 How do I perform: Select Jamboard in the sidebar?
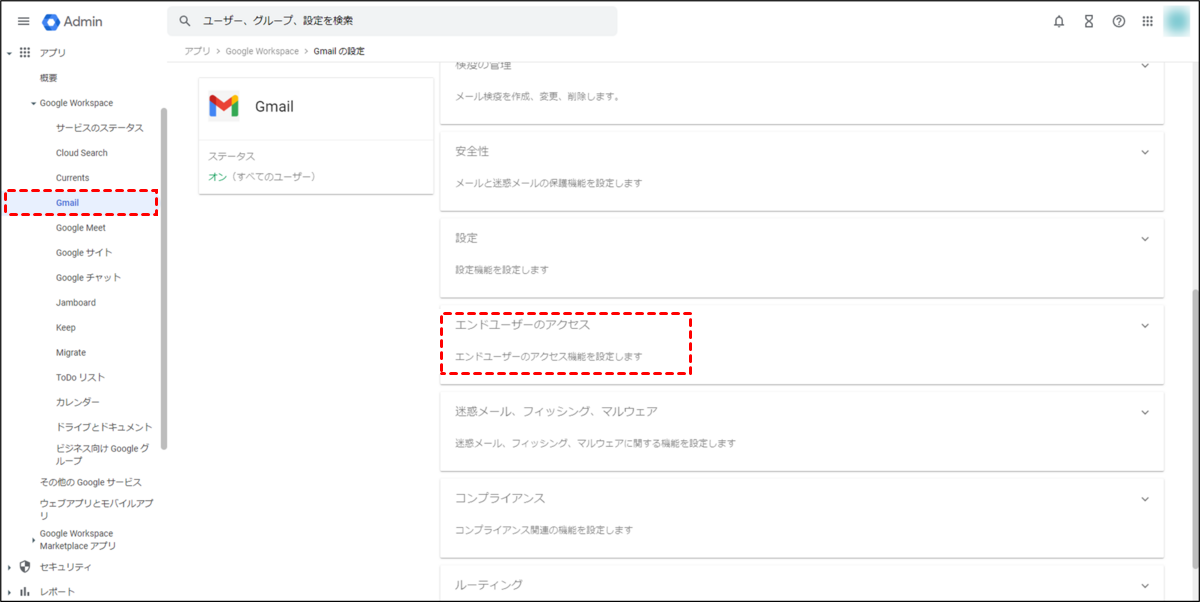point(76,303)
